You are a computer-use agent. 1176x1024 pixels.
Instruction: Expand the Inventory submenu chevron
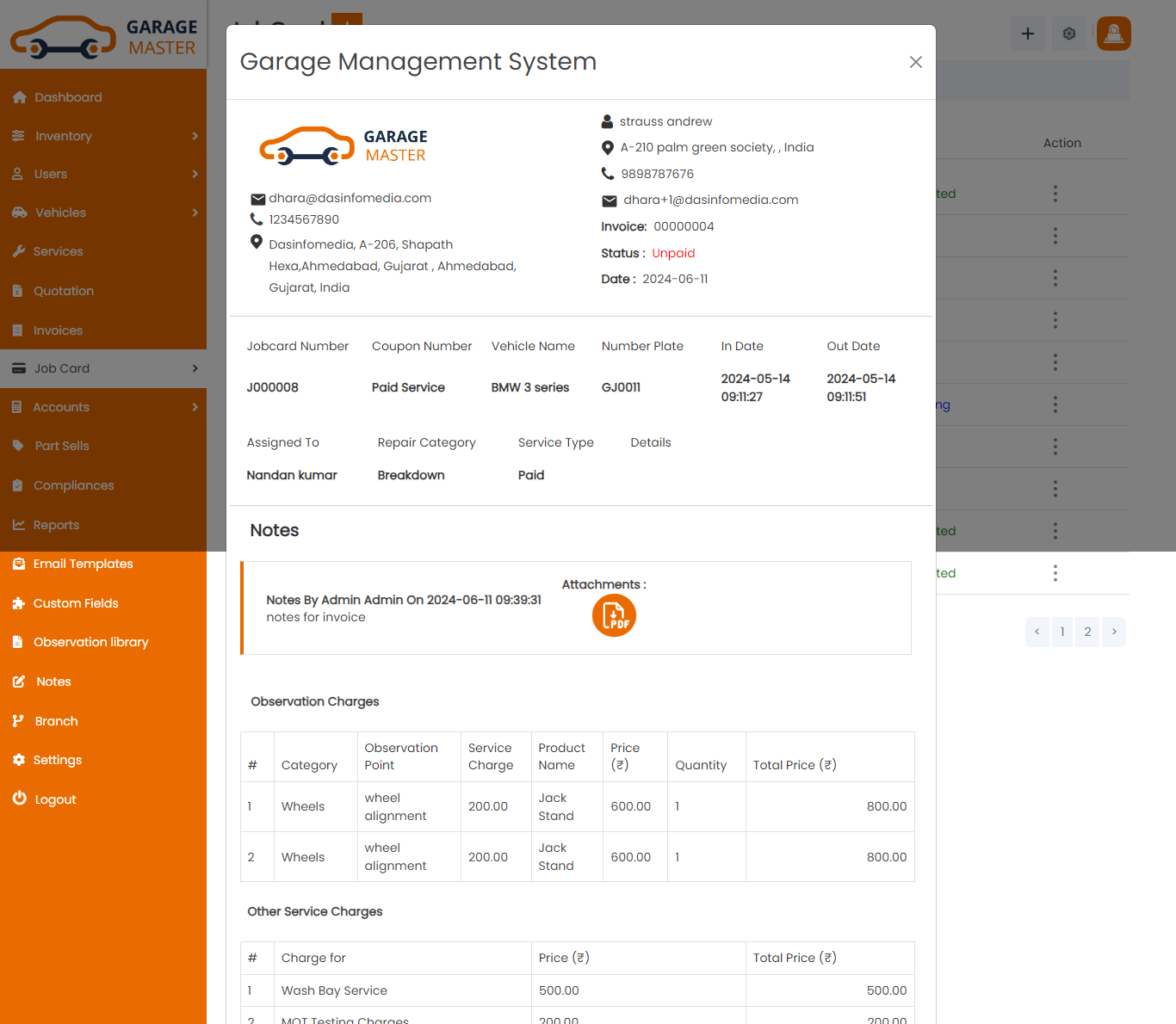coord(196,136)
